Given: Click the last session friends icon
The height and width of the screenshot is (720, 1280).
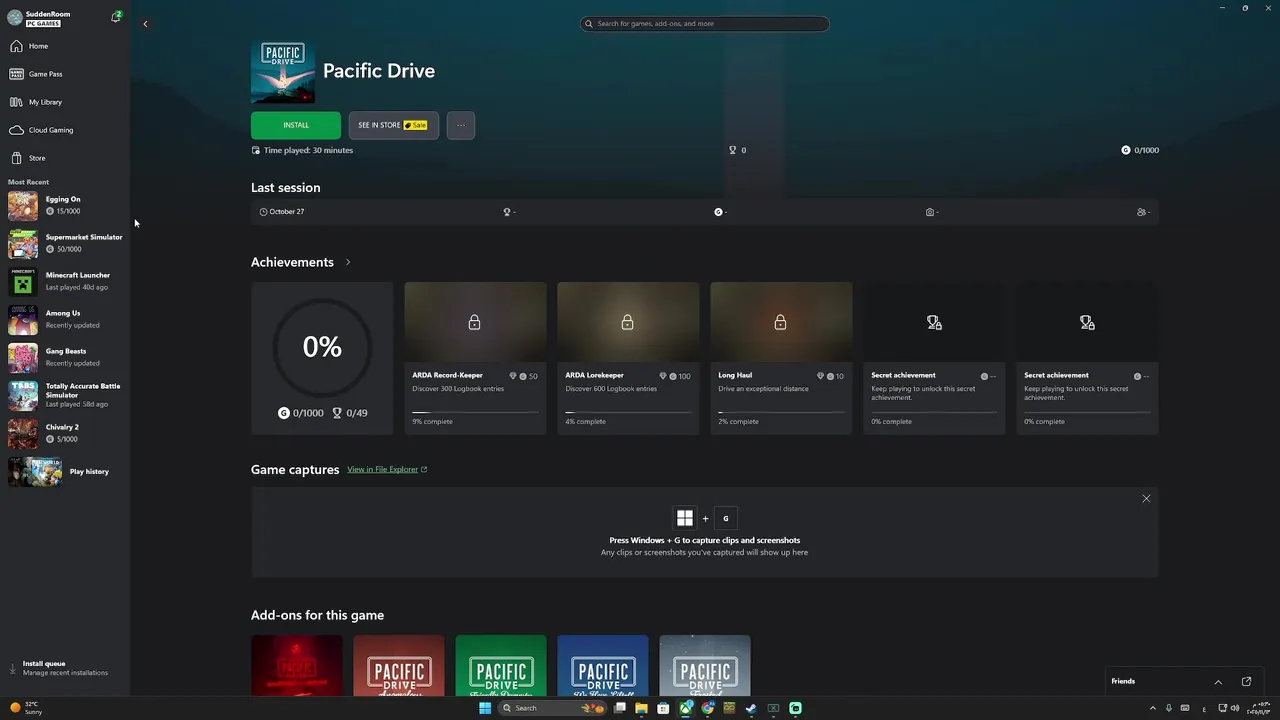Looking at the screenshot, I should pos(1141,212).
